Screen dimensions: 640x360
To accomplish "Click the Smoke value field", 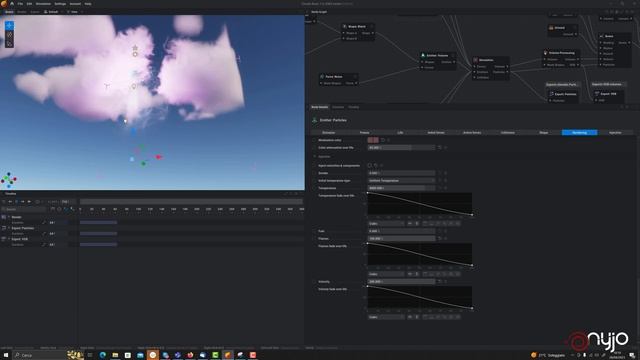I will [x=401, y=173].
